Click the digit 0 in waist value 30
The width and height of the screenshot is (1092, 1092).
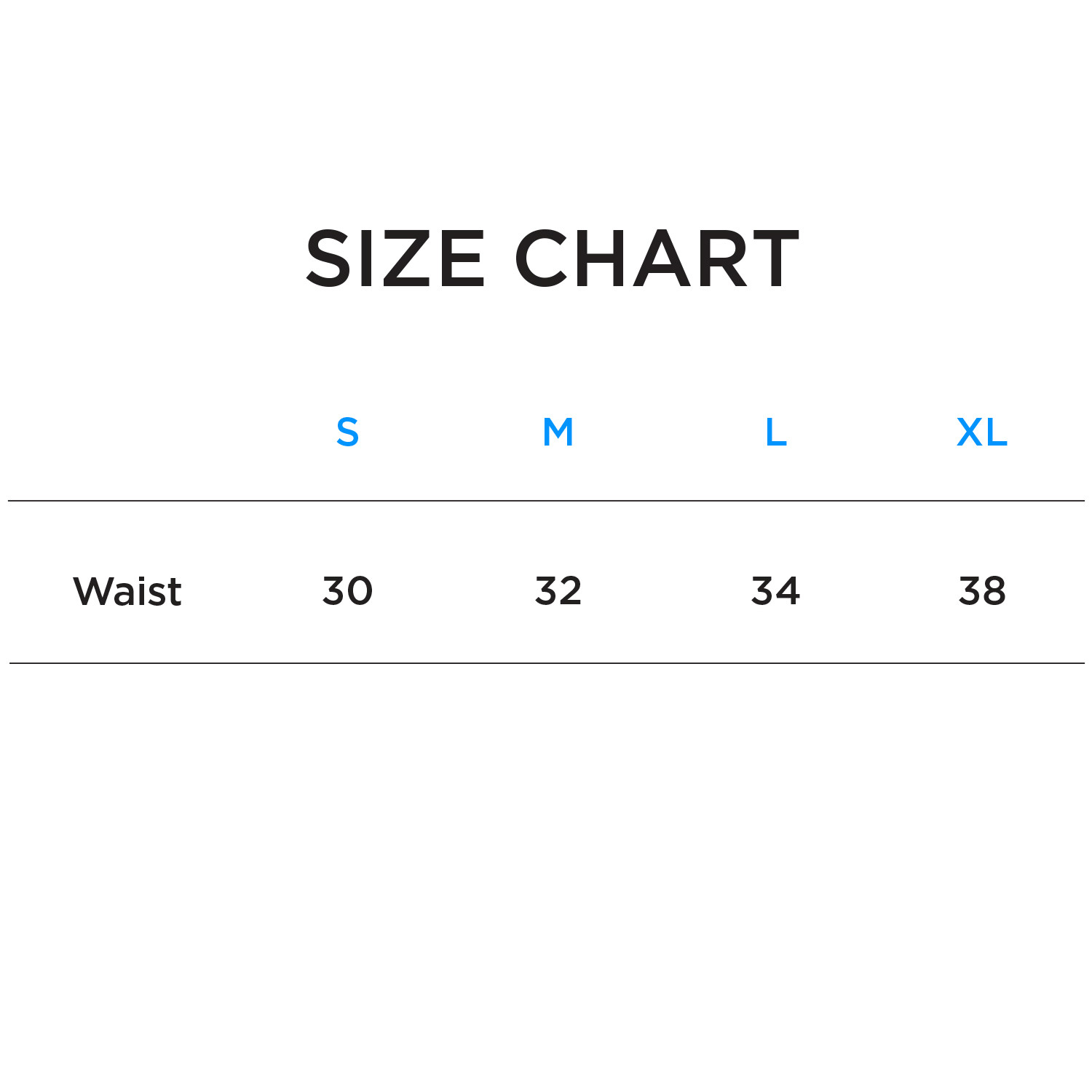(360, 590)
